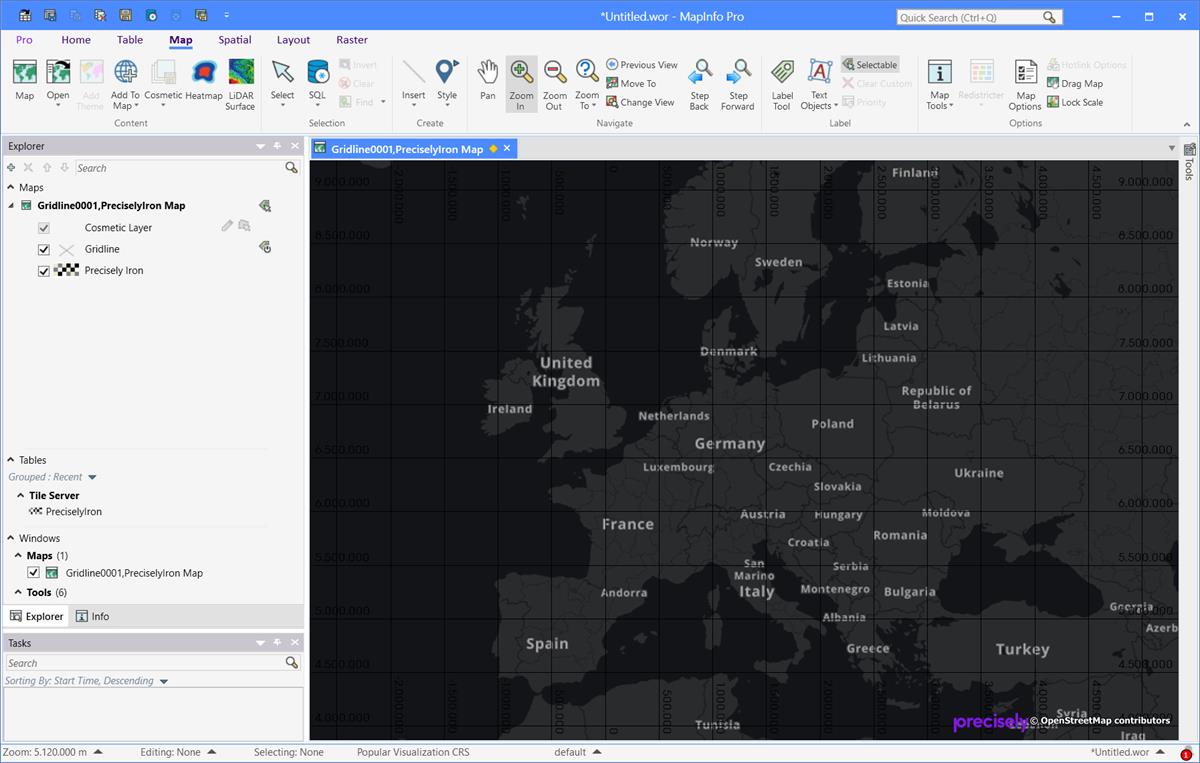The image size is (1200, 763).
Task: Switch to the Spatial ribbon tab
Action: (234, 40)
